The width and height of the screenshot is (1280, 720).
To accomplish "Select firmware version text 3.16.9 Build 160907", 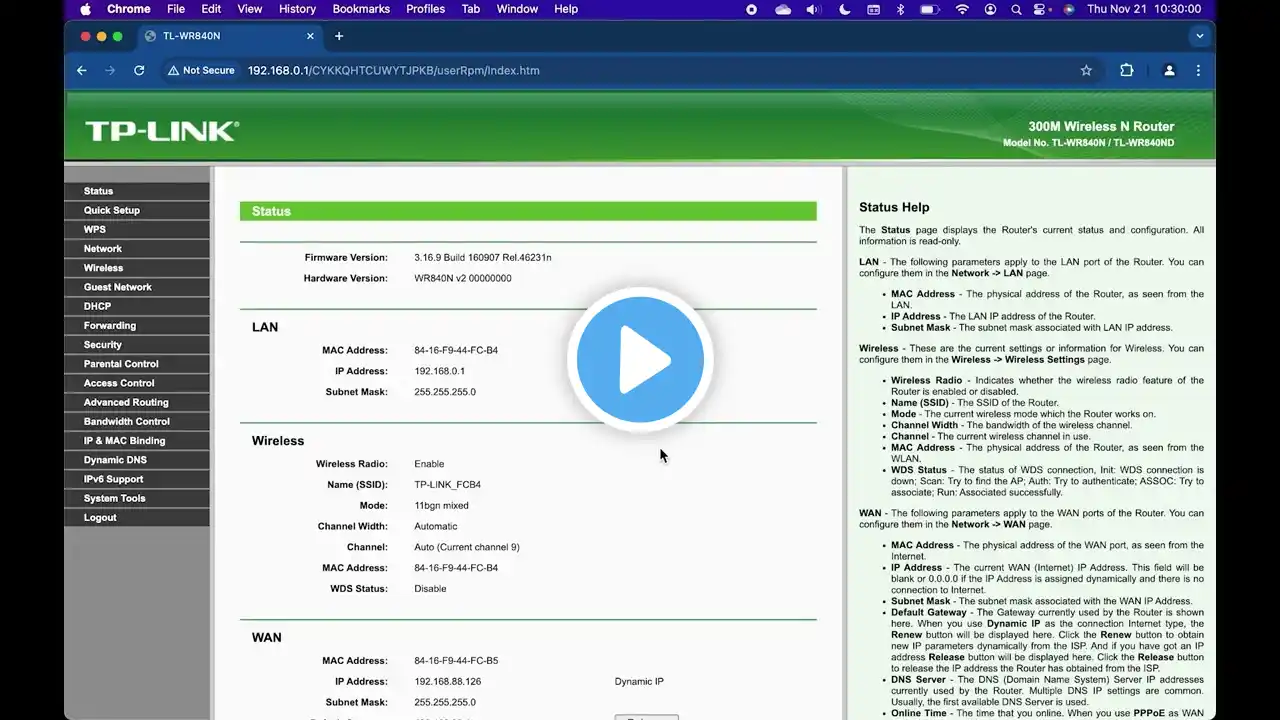I will 483,258.
